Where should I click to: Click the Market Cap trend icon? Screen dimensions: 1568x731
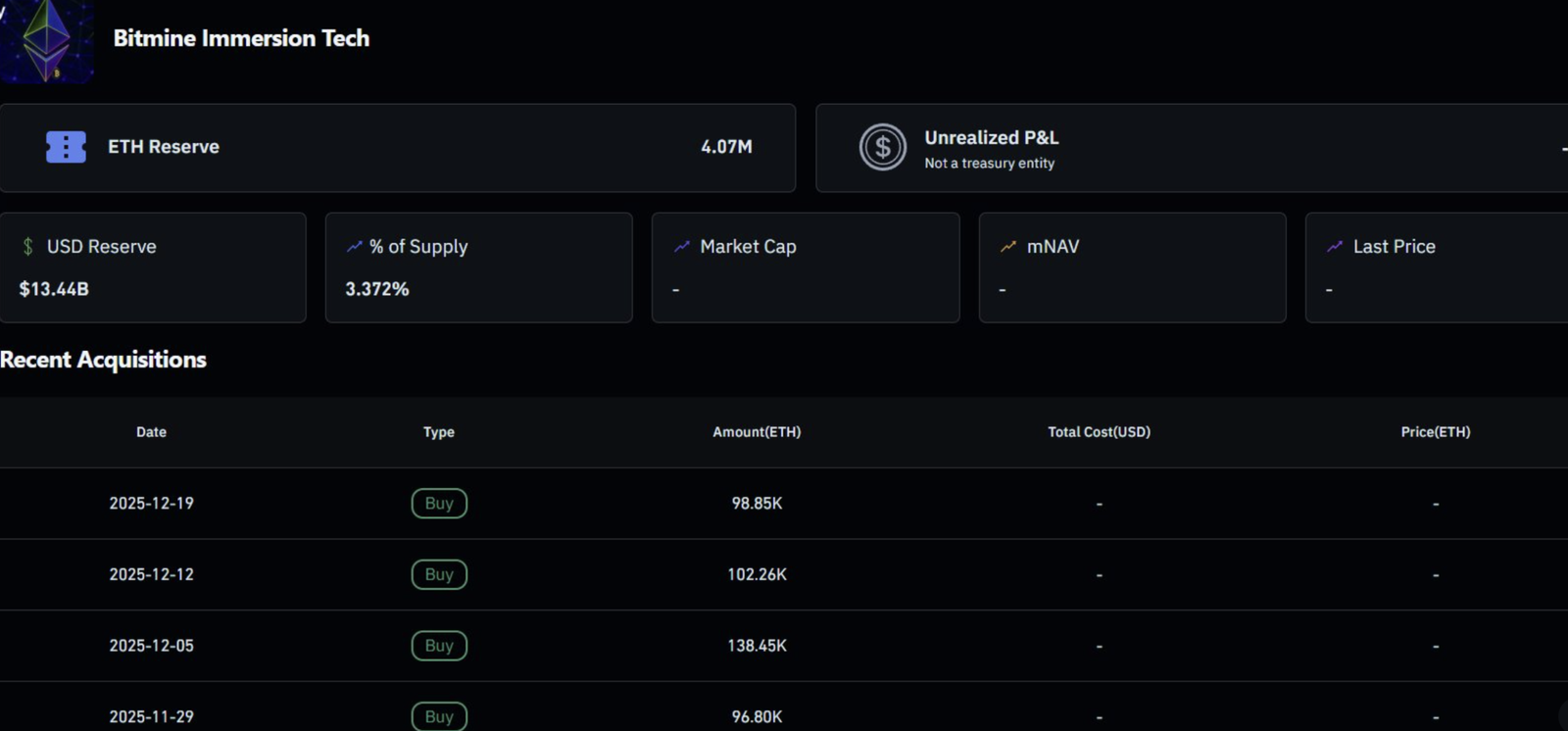pos(682,247)
